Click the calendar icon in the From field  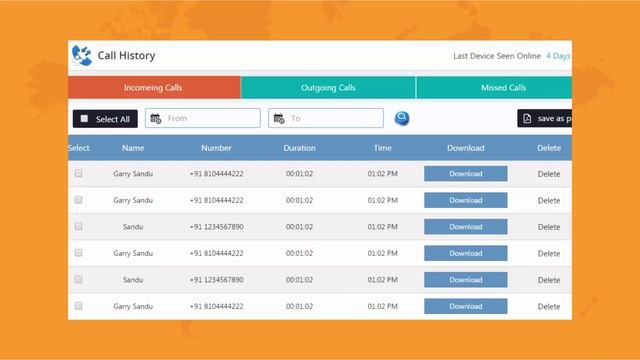156,118
